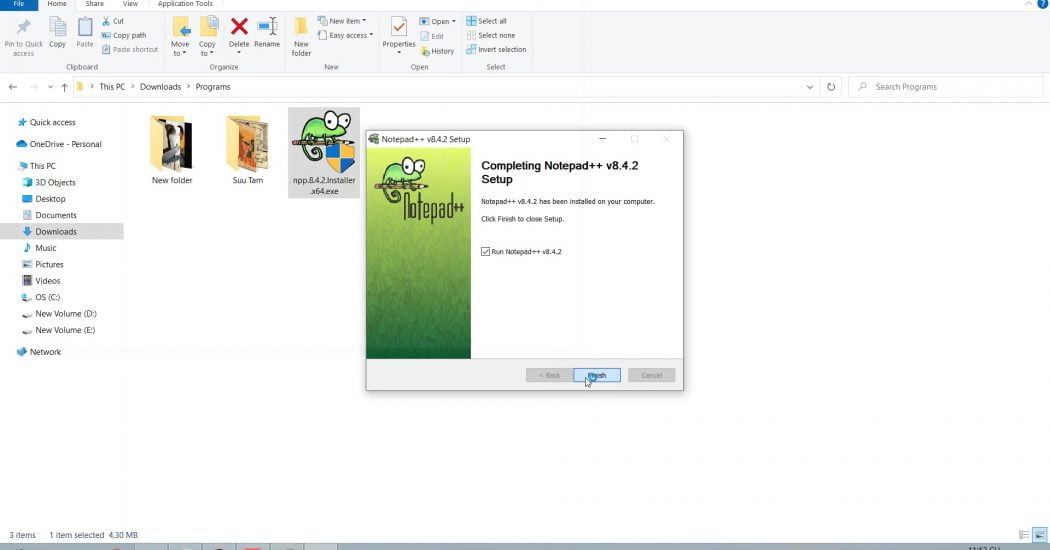Click the Search Programs box
This screenshot has width=1050, height=550.
tap(946, 87)
